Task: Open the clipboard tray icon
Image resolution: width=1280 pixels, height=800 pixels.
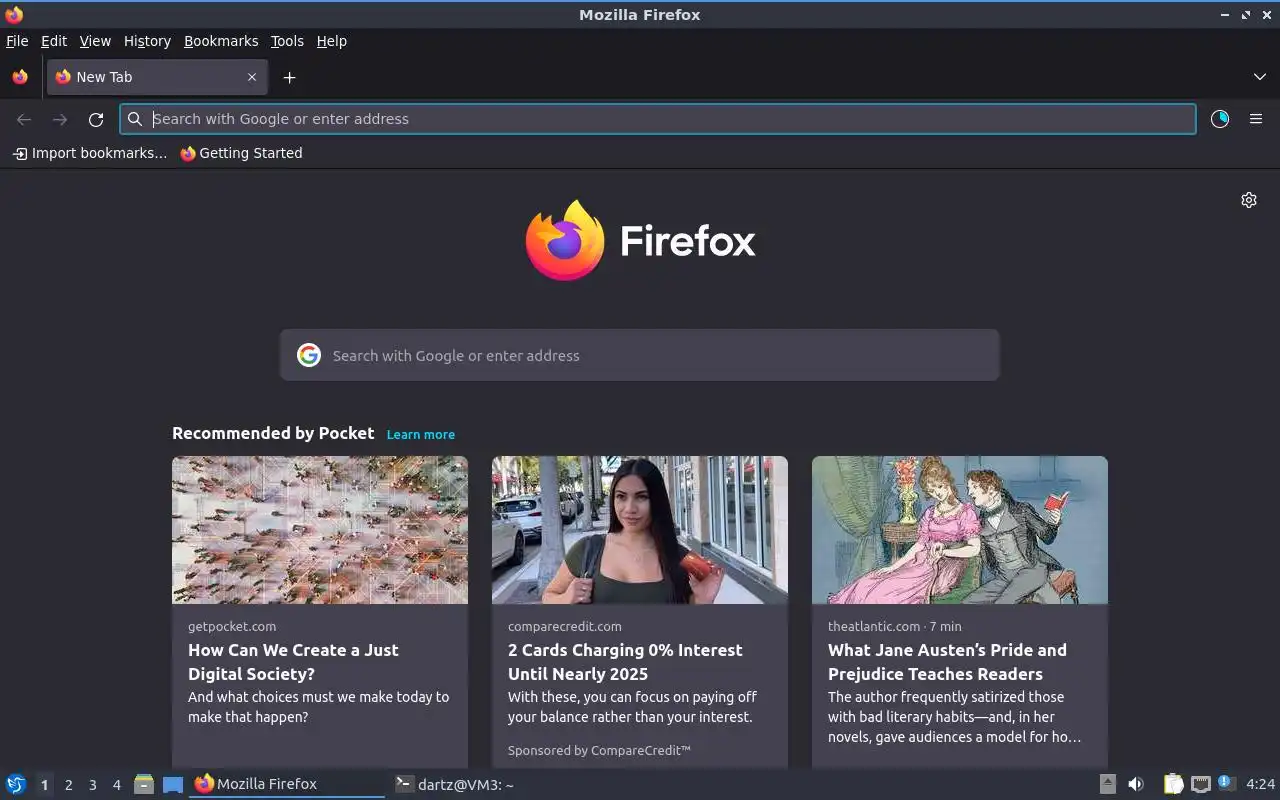Action: coord(1174,784)
